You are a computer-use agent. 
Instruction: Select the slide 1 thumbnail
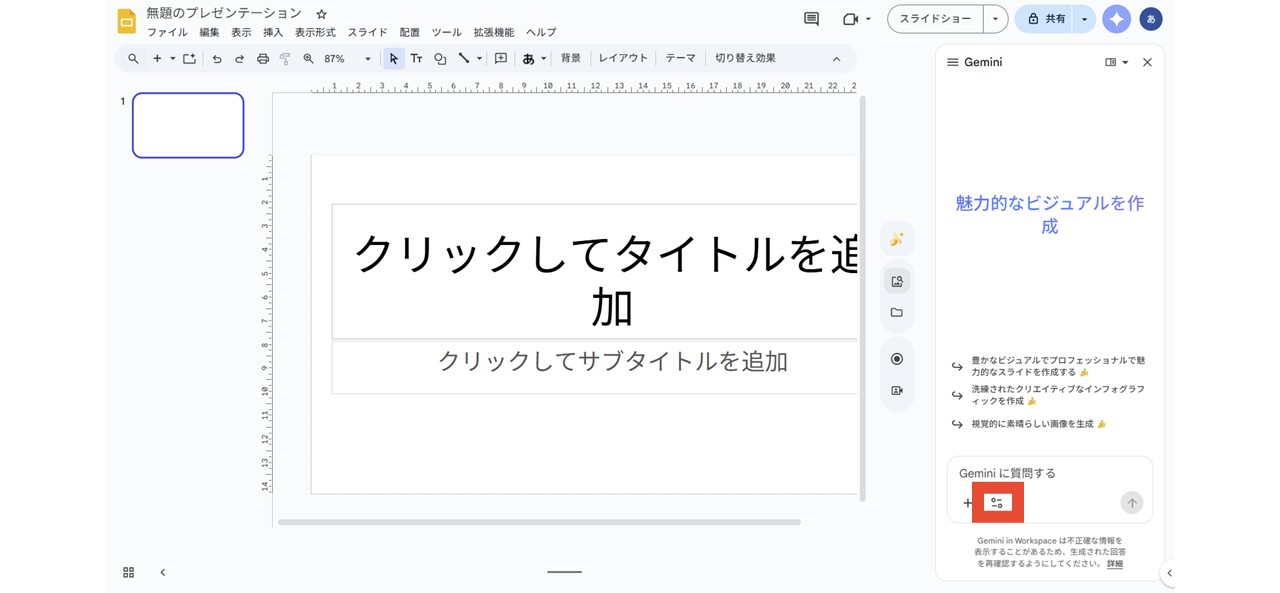(188, 124)
